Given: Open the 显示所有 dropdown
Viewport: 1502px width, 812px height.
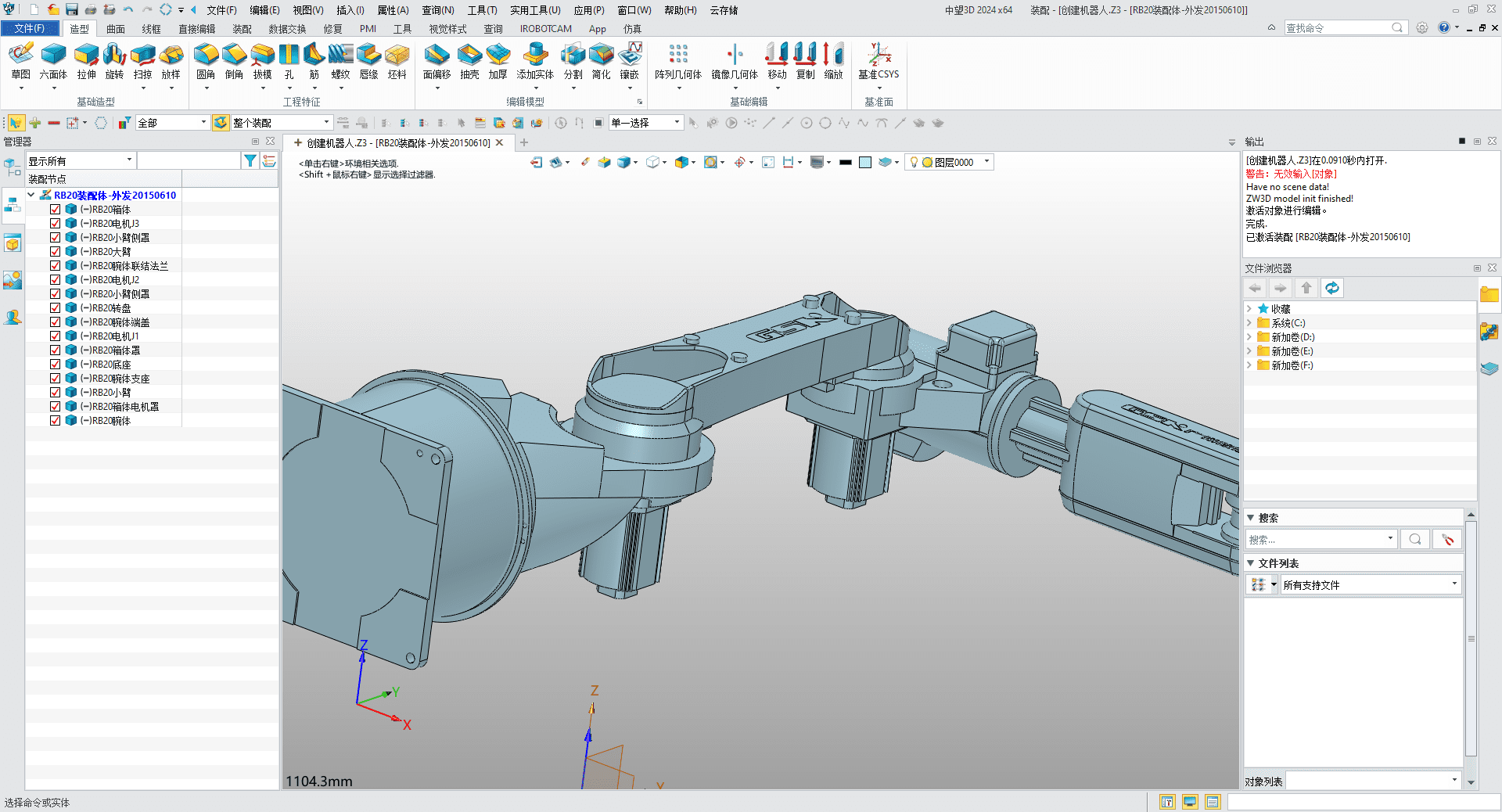Looking at the screenshot, I should [81, 160].
